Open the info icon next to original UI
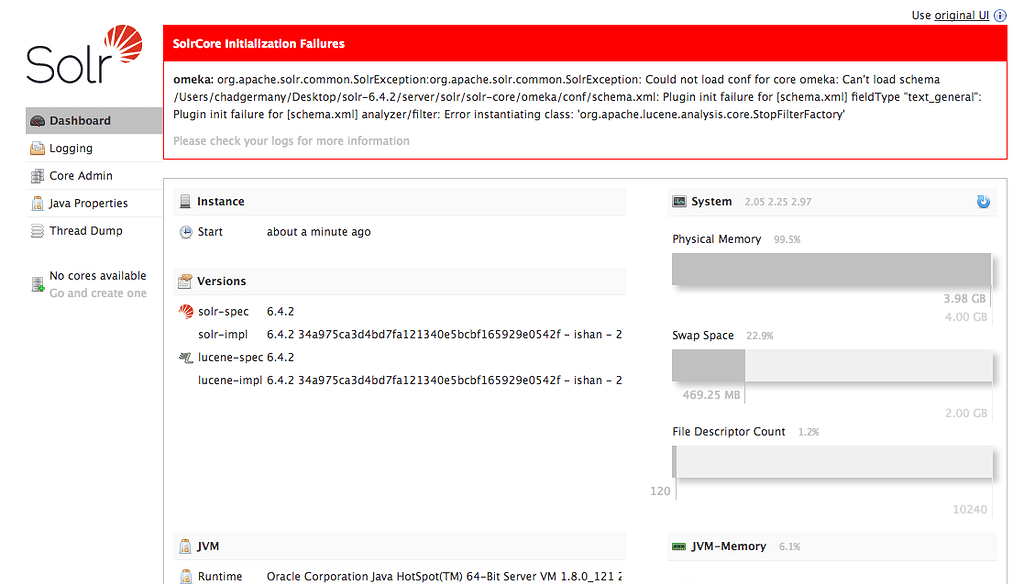Image resolution: width=1024 pixels, height=584 pixels. (x=1000, y=15)
